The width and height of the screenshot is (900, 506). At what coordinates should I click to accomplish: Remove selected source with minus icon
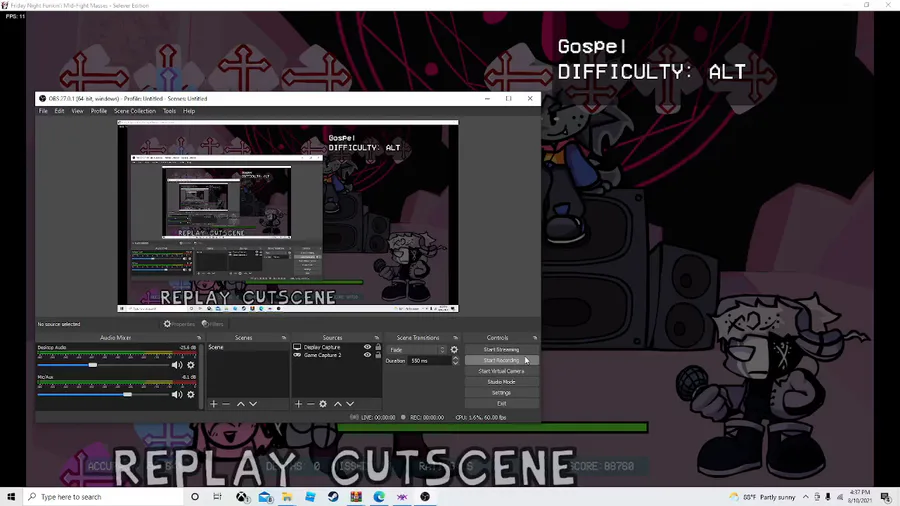pyautogui.click(x=311, y=404)
